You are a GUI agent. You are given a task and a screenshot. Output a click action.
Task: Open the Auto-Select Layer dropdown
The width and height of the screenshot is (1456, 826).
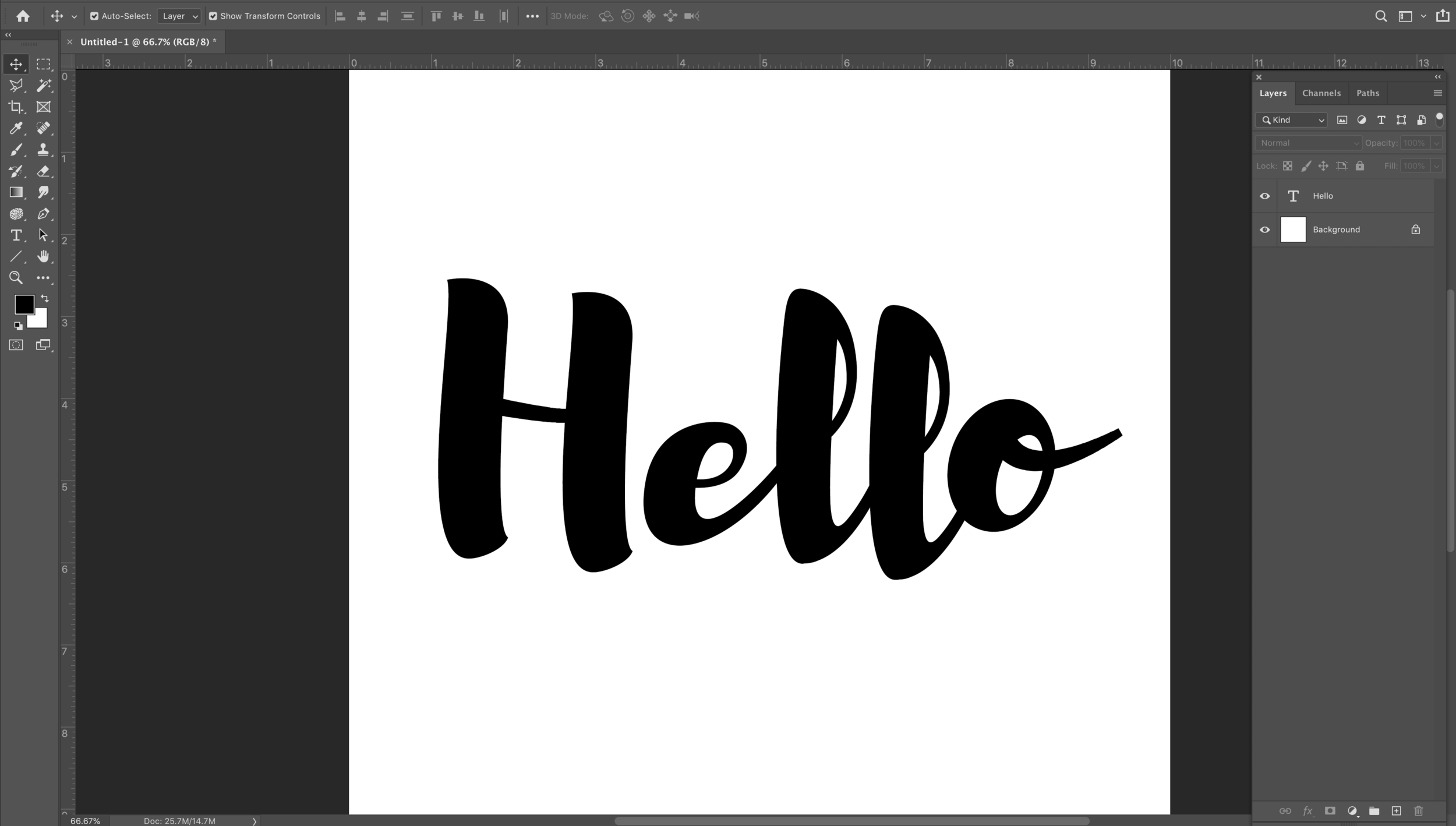point(179,16)
